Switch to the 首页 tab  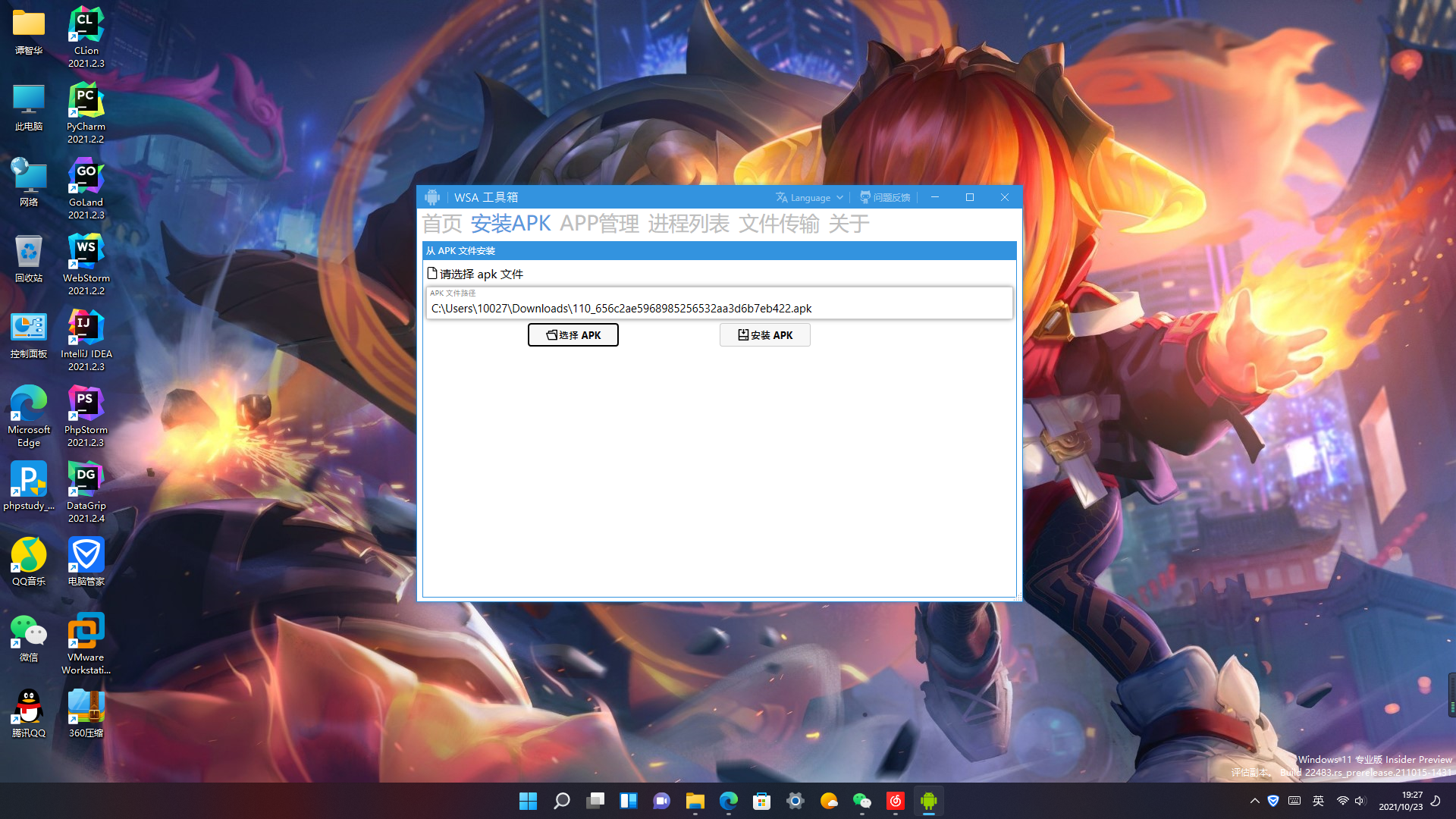(441, 224)
